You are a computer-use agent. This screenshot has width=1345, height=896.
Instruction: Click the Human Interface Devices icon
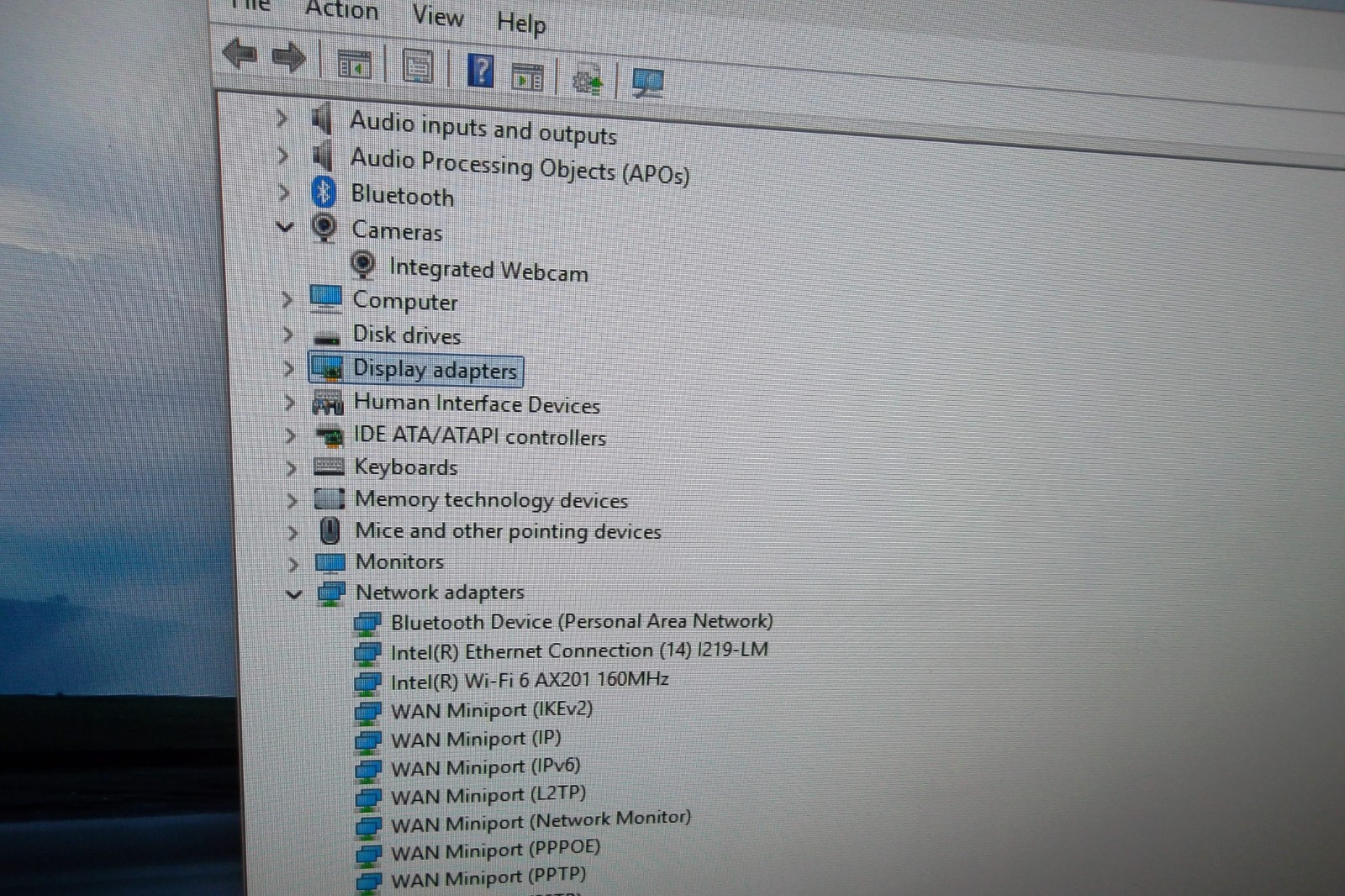[328, 403]
